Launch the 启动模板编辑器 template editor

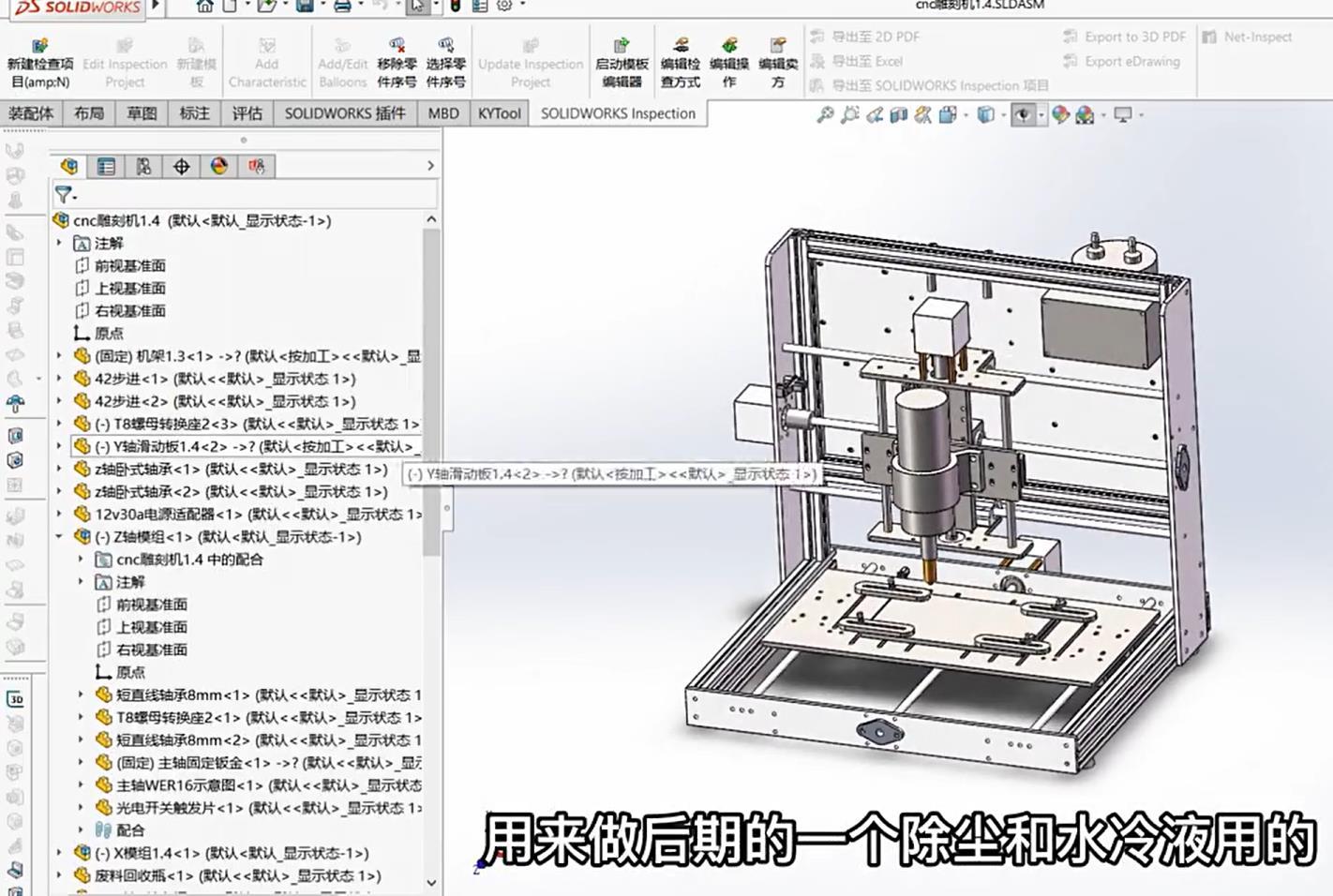tap(622, 64)
